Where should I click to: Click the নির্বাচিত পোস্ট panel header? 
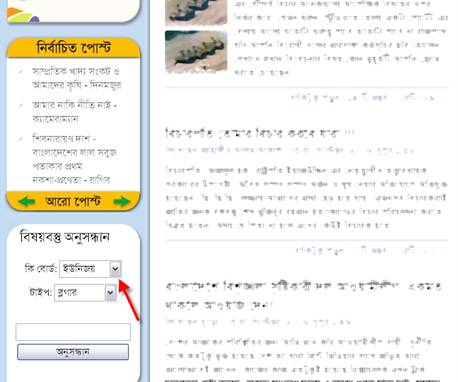73,48
